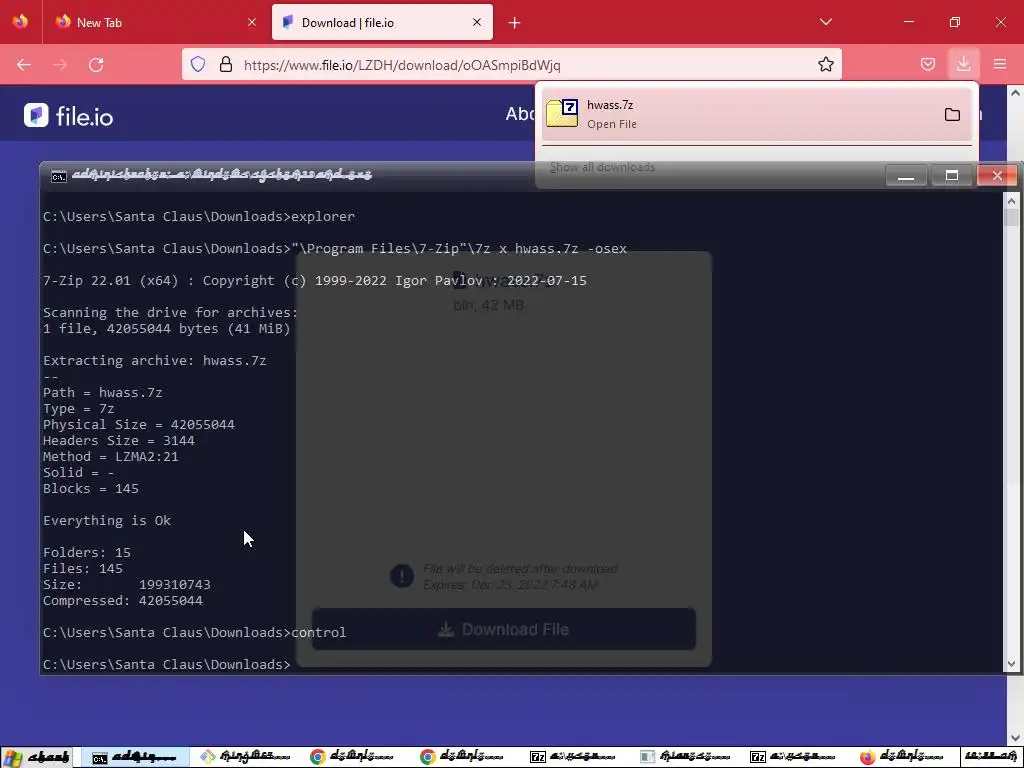Minimize the Firefox window
1024x768 pixels.
coord(908,22)
